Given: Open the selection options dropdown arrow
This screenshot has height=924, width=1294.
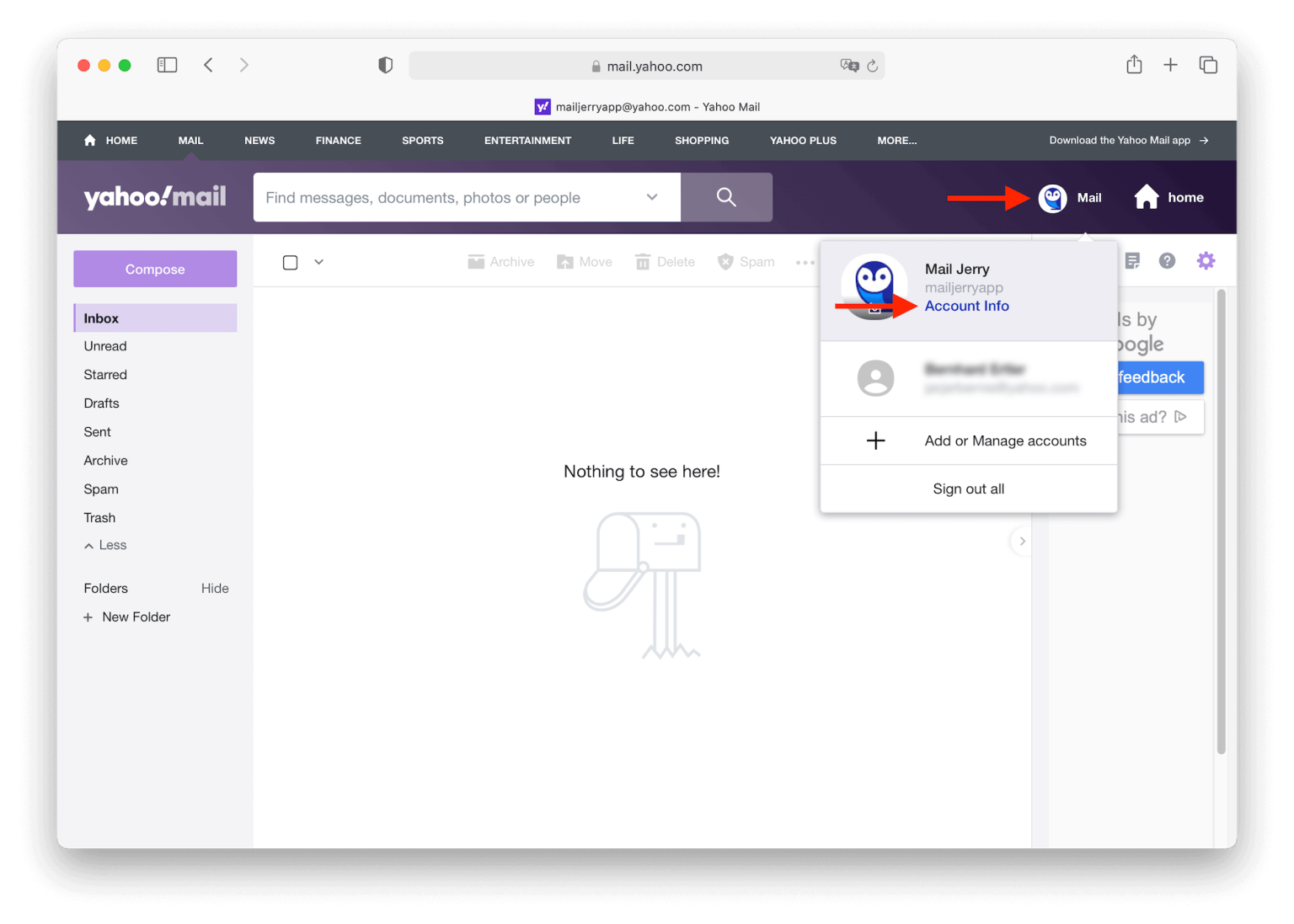Looking at the screenshot, I should pyautogui.click(x=319, y=262).
